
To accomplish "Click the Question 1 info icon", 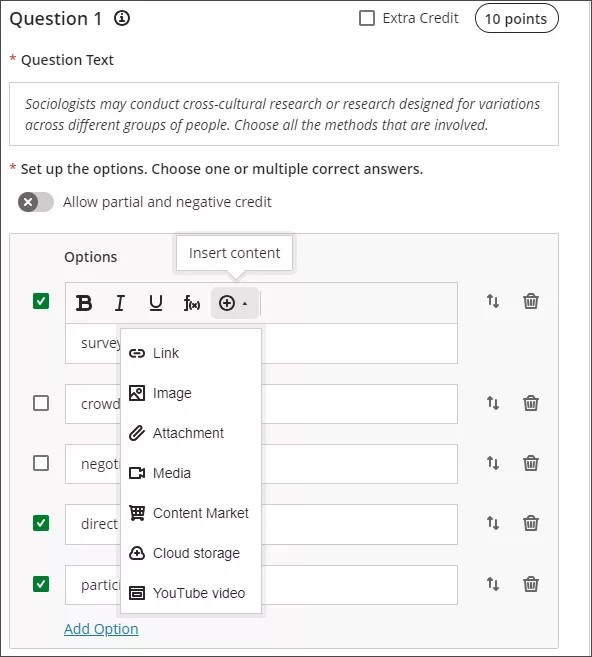I will (x=122, y=18).
